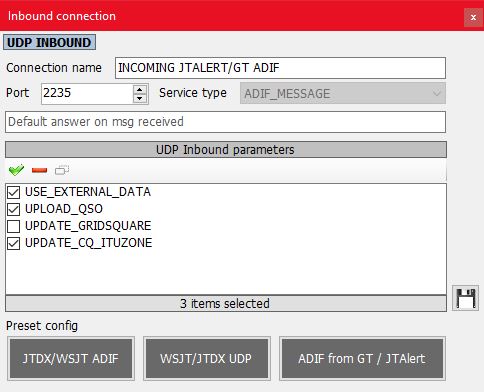The width and height of the screenshot is (484, 392).
Task: Click the UDP Inbound parameters header
Action: 226,150
